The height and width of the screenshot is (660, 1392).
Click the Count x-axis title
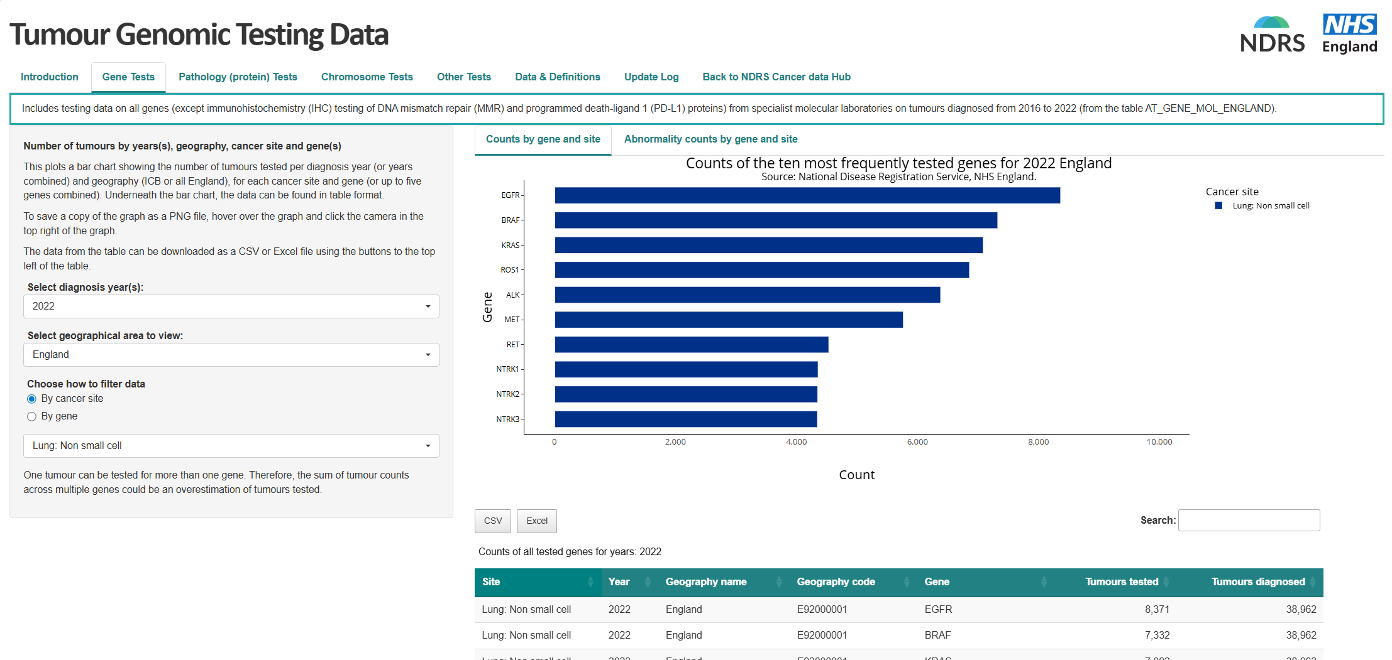857,475
